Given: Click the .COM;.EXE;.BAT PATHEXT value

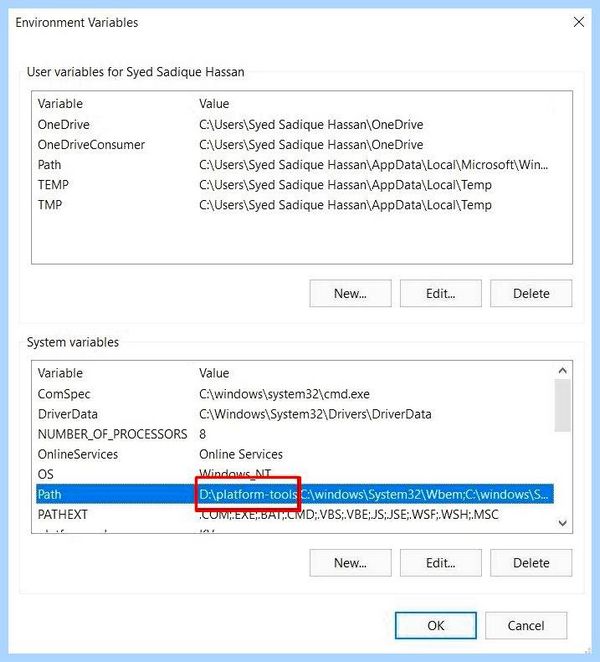Looking at the screenshot, I should [348, 514].
